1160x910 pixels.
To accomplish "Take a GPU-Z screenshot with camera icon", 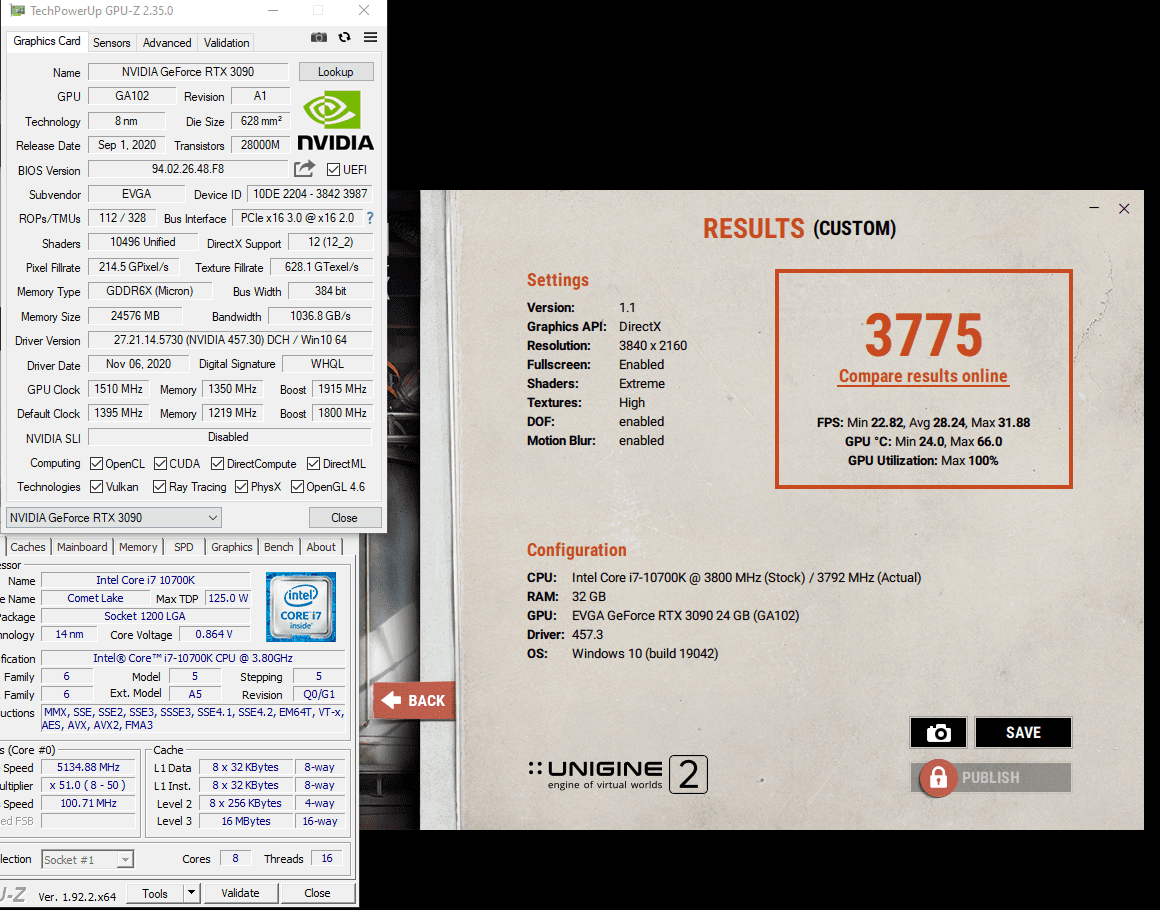I will [319, 37].
